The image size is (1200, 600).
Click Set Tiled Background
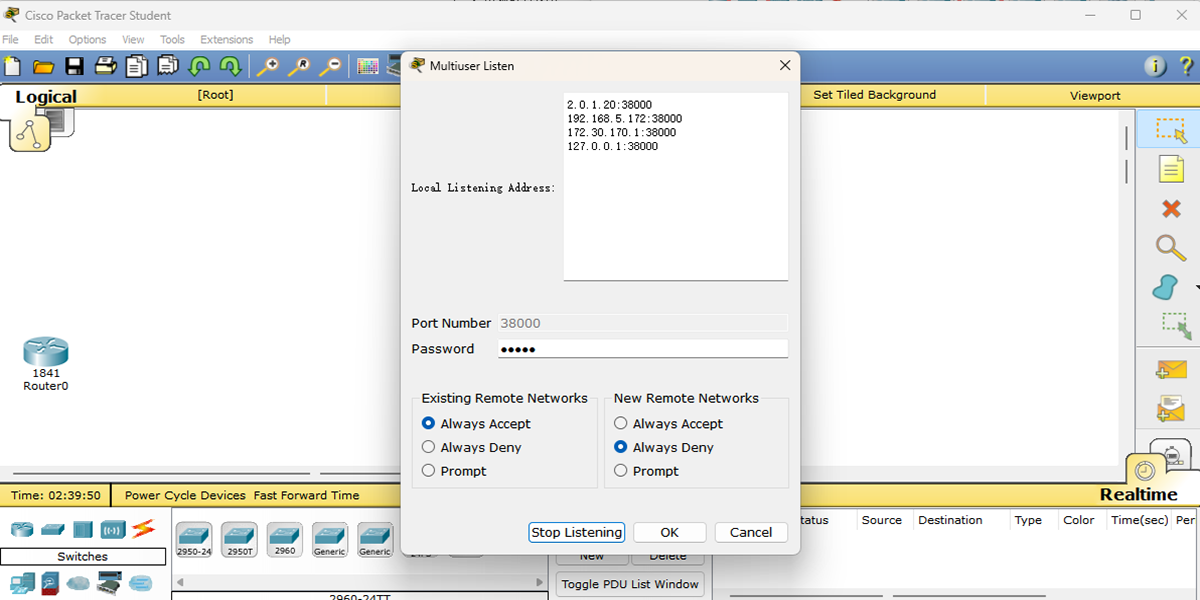[875, 95]
